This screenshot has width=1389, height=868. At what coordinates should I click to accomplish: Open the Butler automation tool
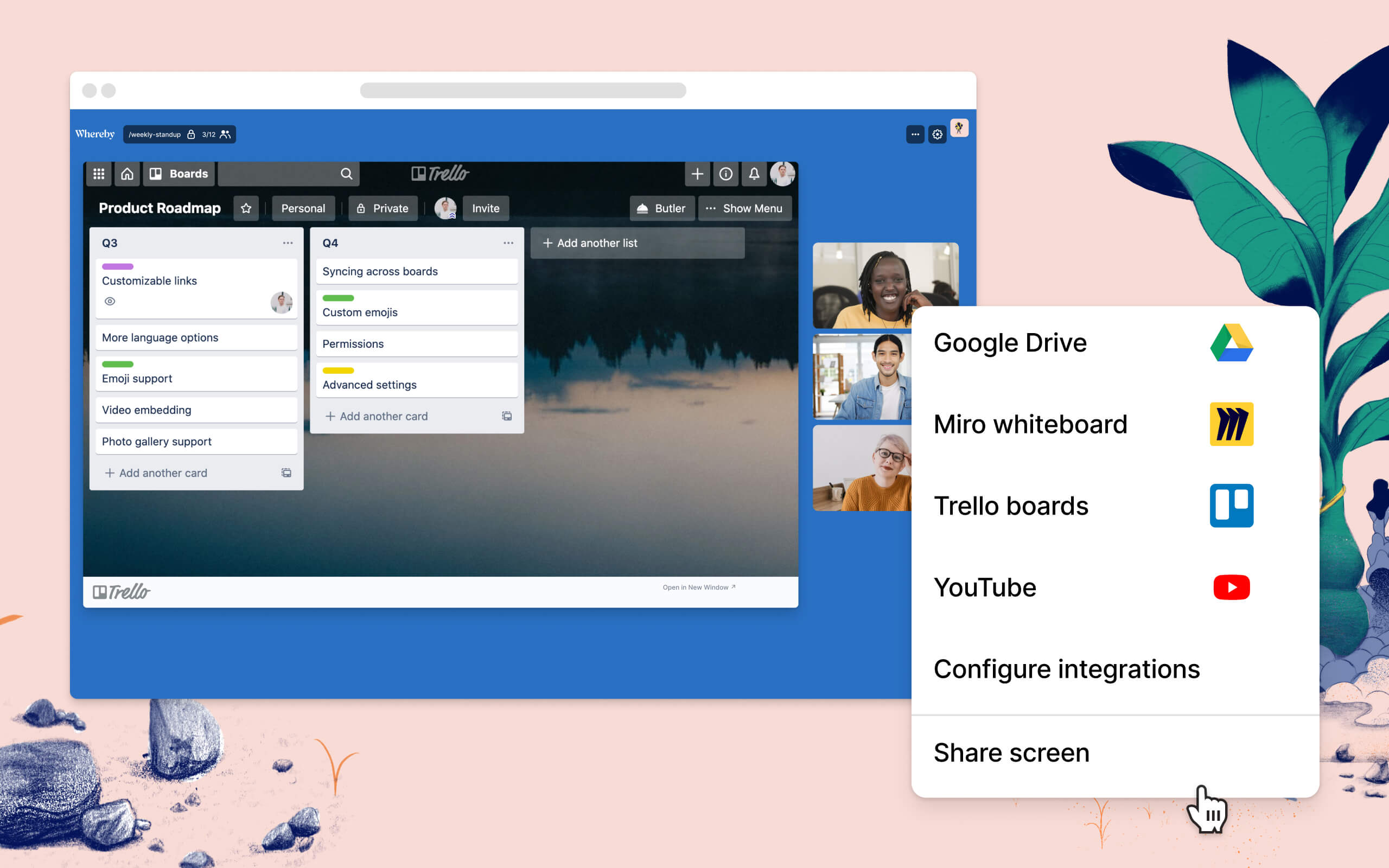tap(662, 208)
